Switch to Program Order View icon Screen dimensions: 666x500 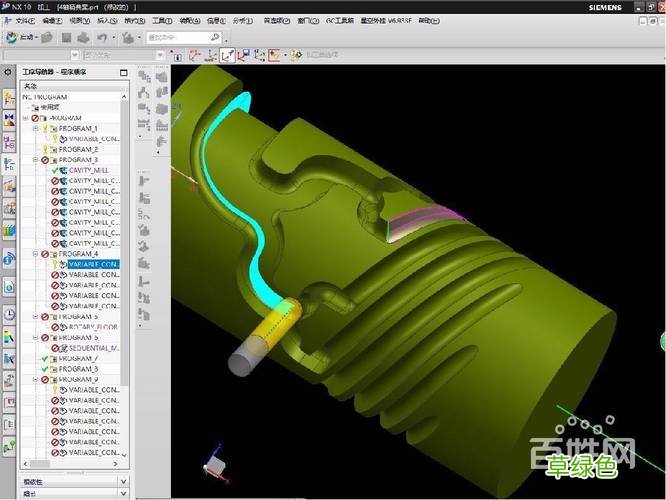pos(144,76)
